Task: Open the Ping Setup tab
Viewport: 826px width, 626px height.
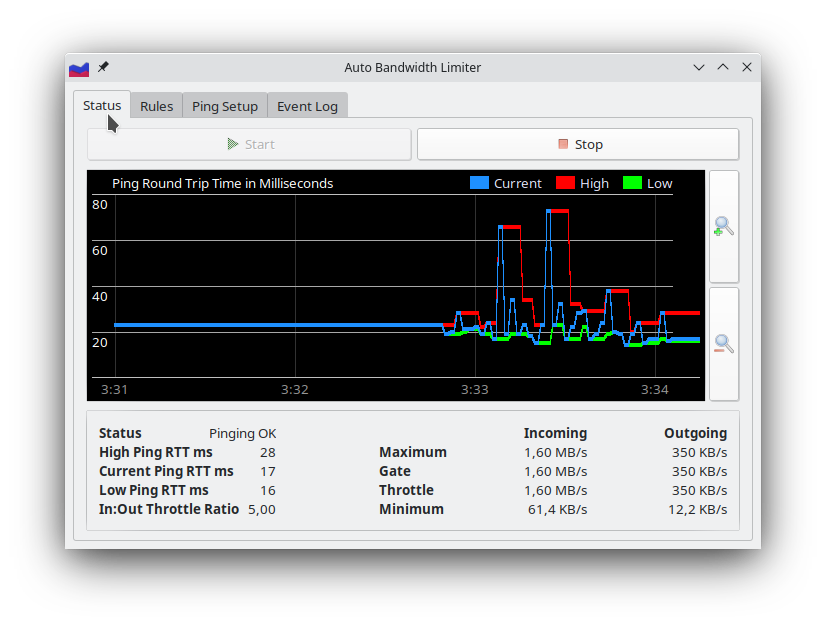Action: (x=224, y=105)
